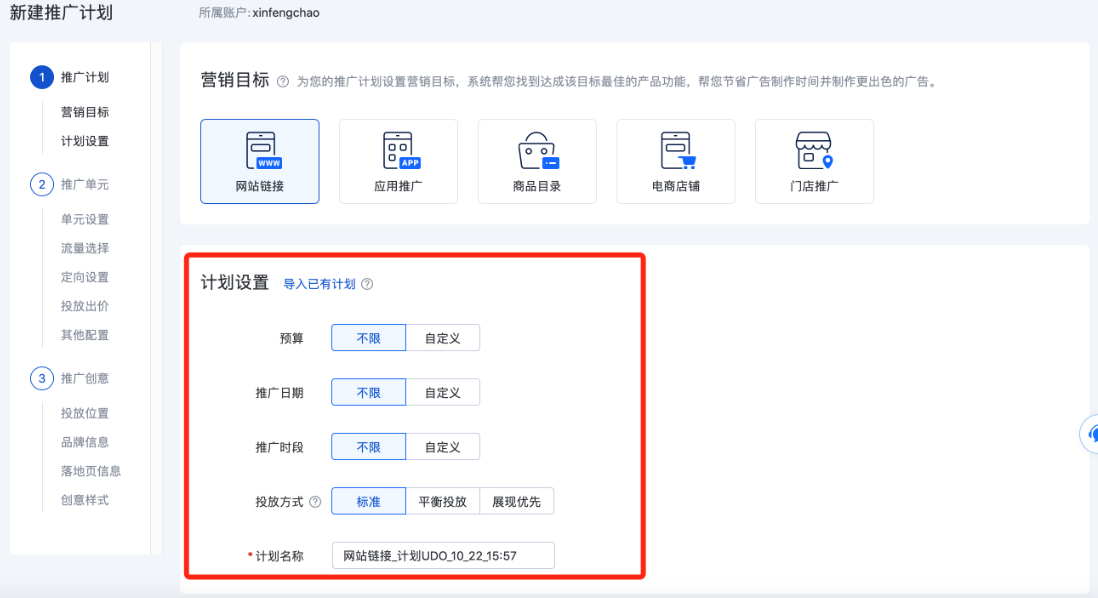Open help icon next to 营销目标
Screen dimensions: 1098x598
coord(283,82)
